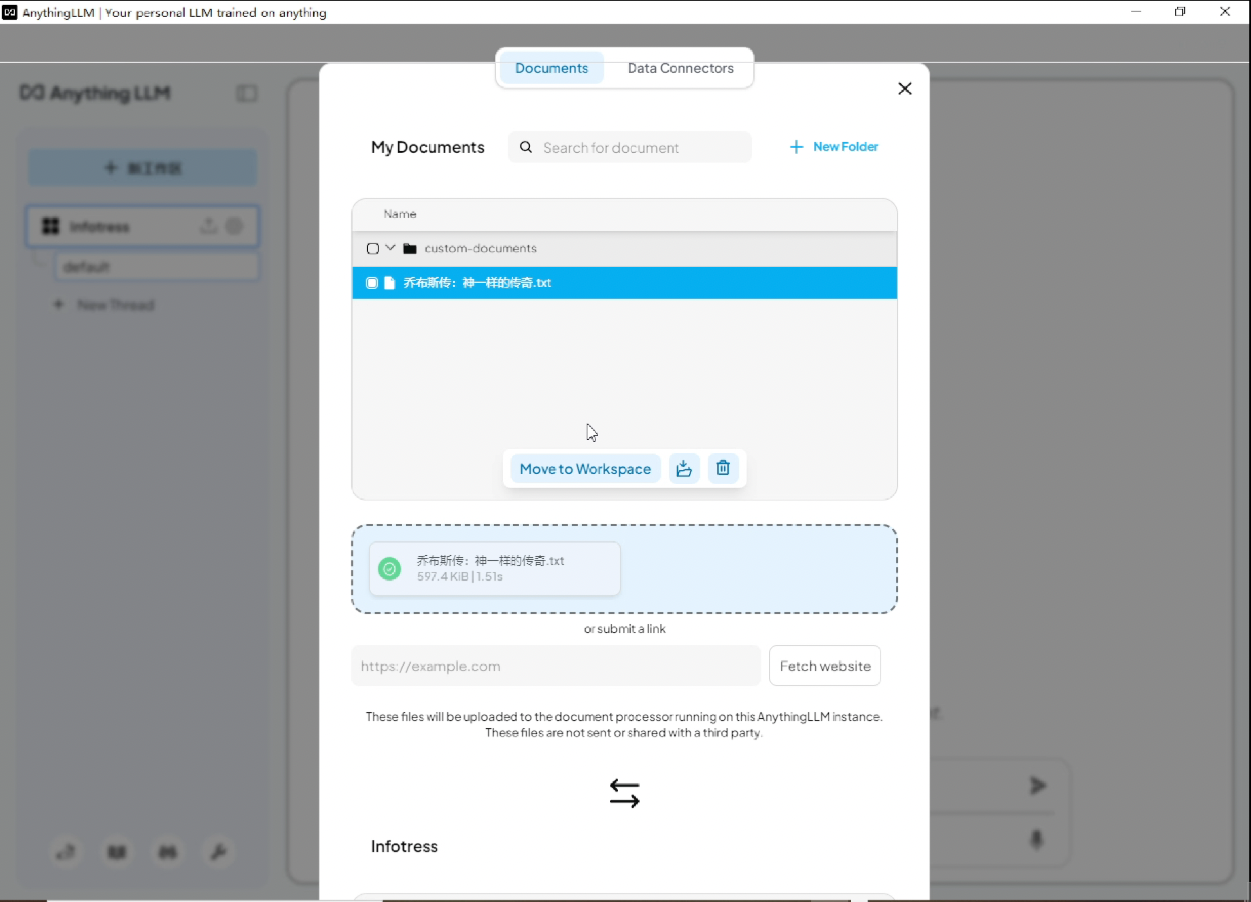Click the microphone icon in chat box
Viewport: 1251px width, 902px height.
click(1037, 839)
